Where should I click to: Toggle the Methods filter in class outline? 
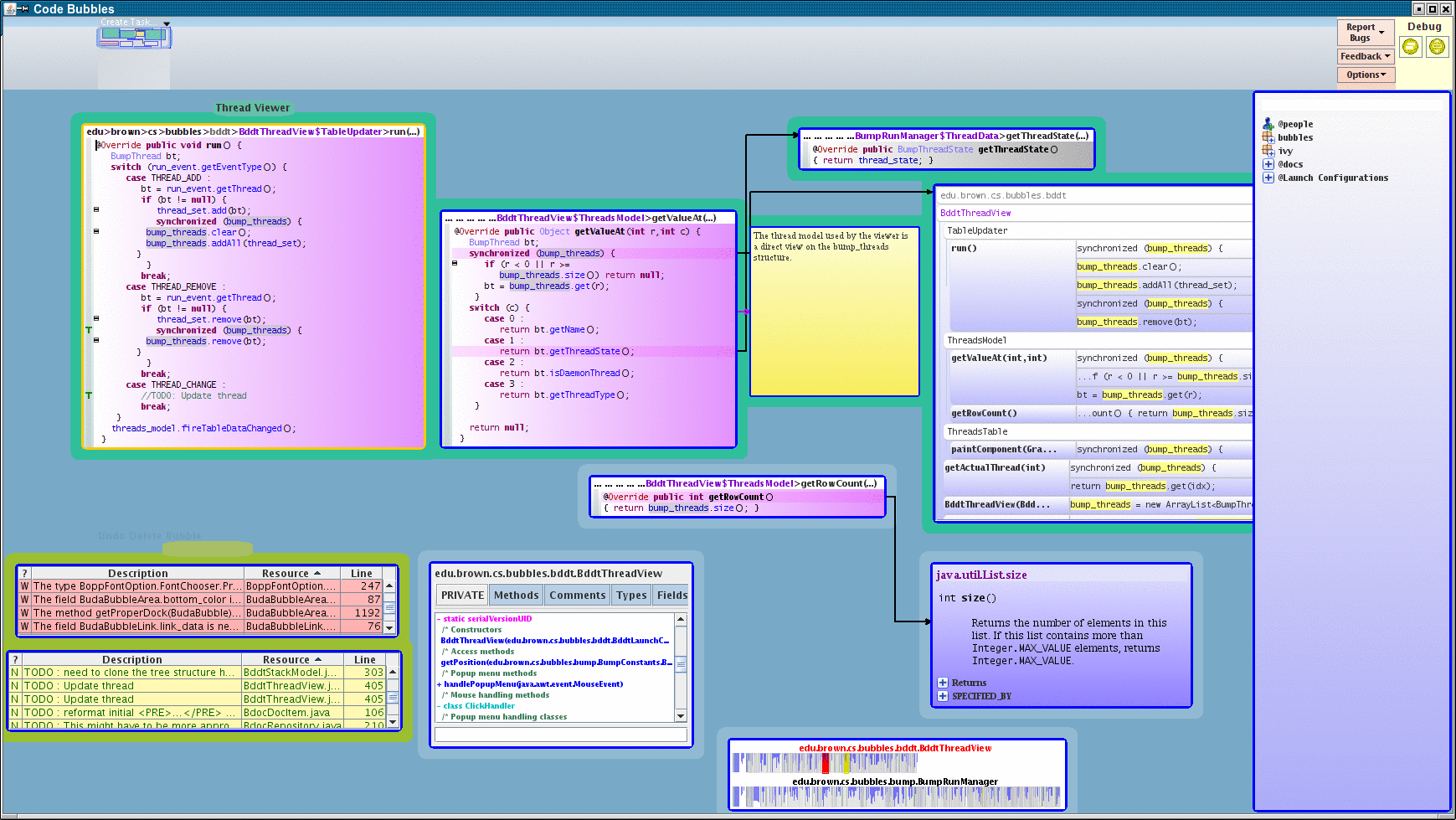[516, 596]
